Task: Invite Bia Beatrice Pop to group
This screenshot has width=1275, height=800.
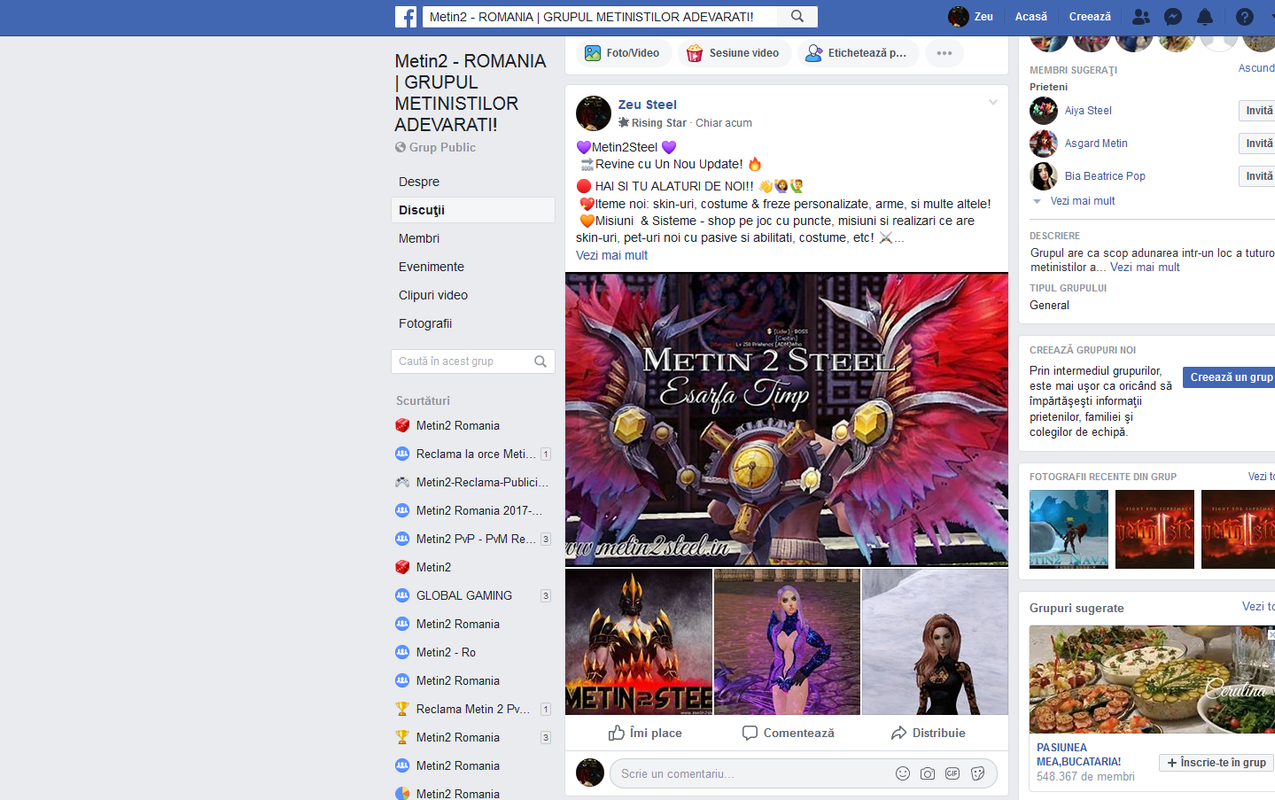Action: (1258, 176)
